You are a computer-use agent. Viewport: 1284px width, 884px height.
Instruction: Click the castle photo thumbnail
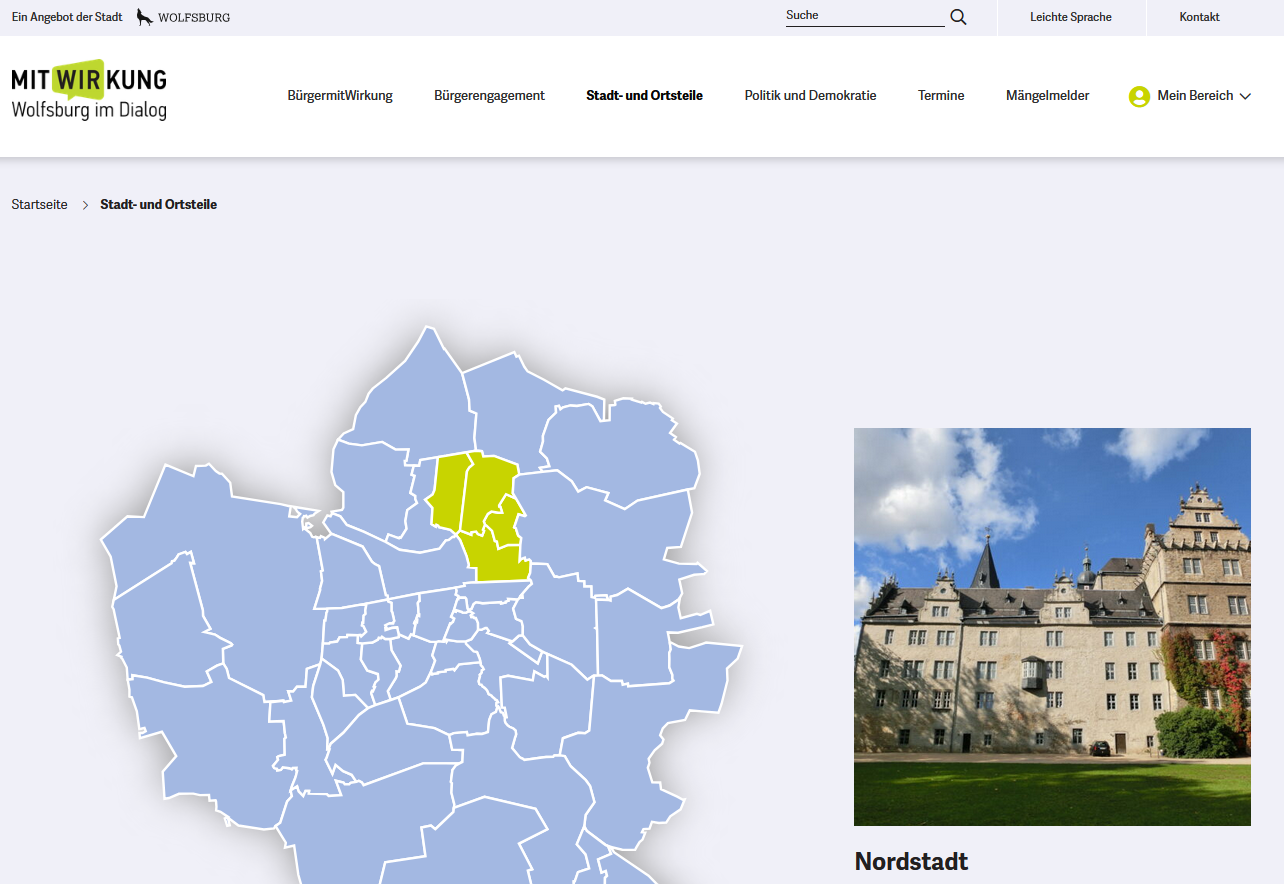click(x=1052, y=626)
